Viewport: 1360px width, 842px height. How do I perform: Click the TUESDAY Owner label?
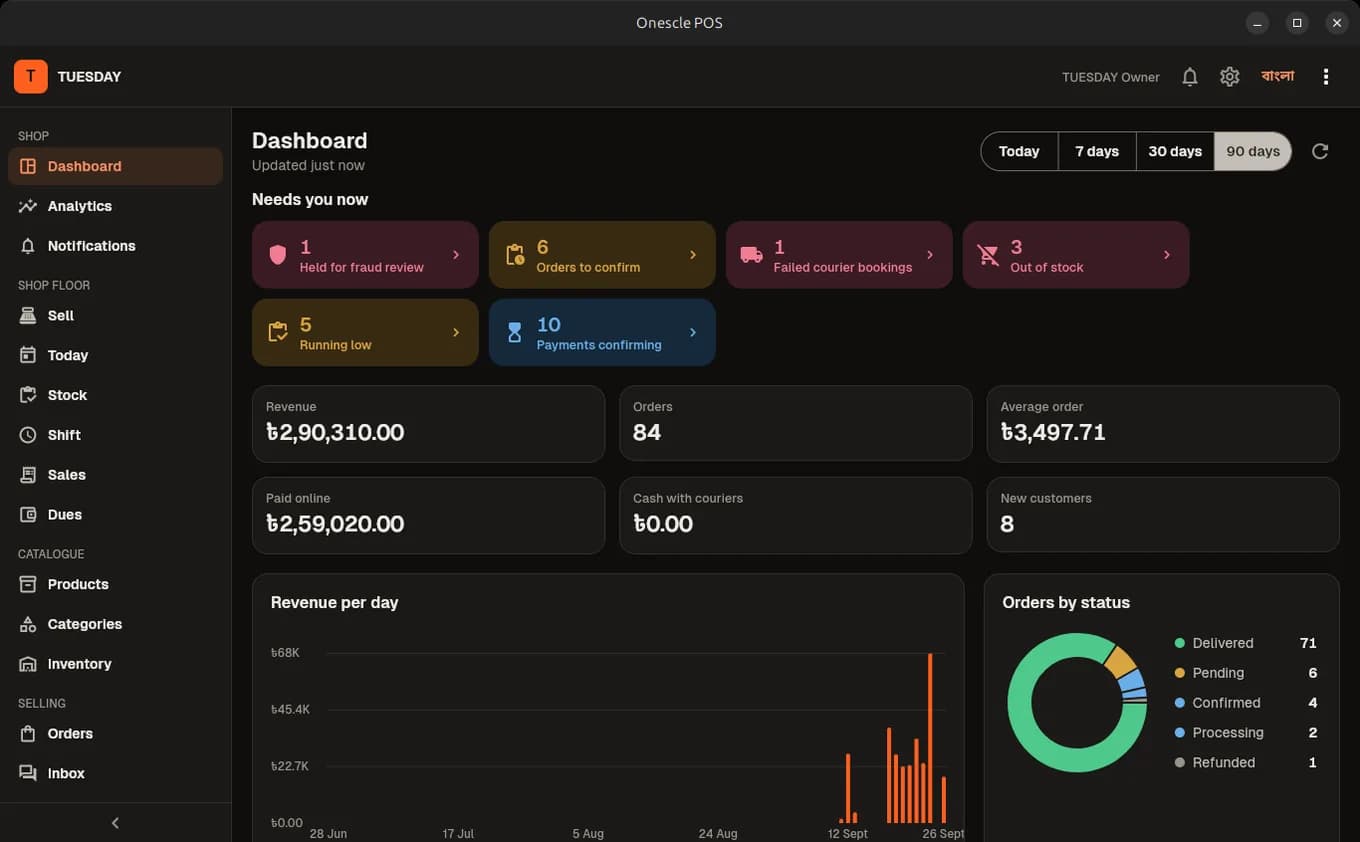(x=1111, y=77)
